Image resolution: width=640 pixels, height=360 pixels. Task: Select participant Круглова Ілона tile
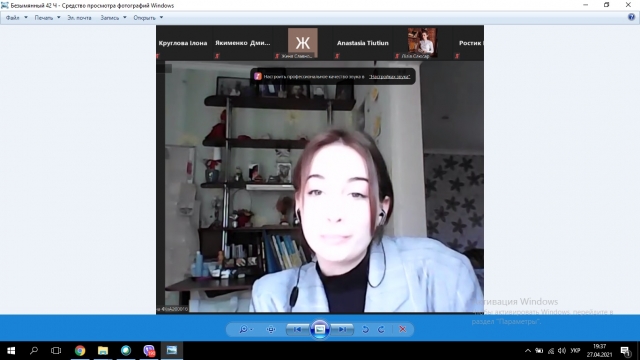point(183,43)
